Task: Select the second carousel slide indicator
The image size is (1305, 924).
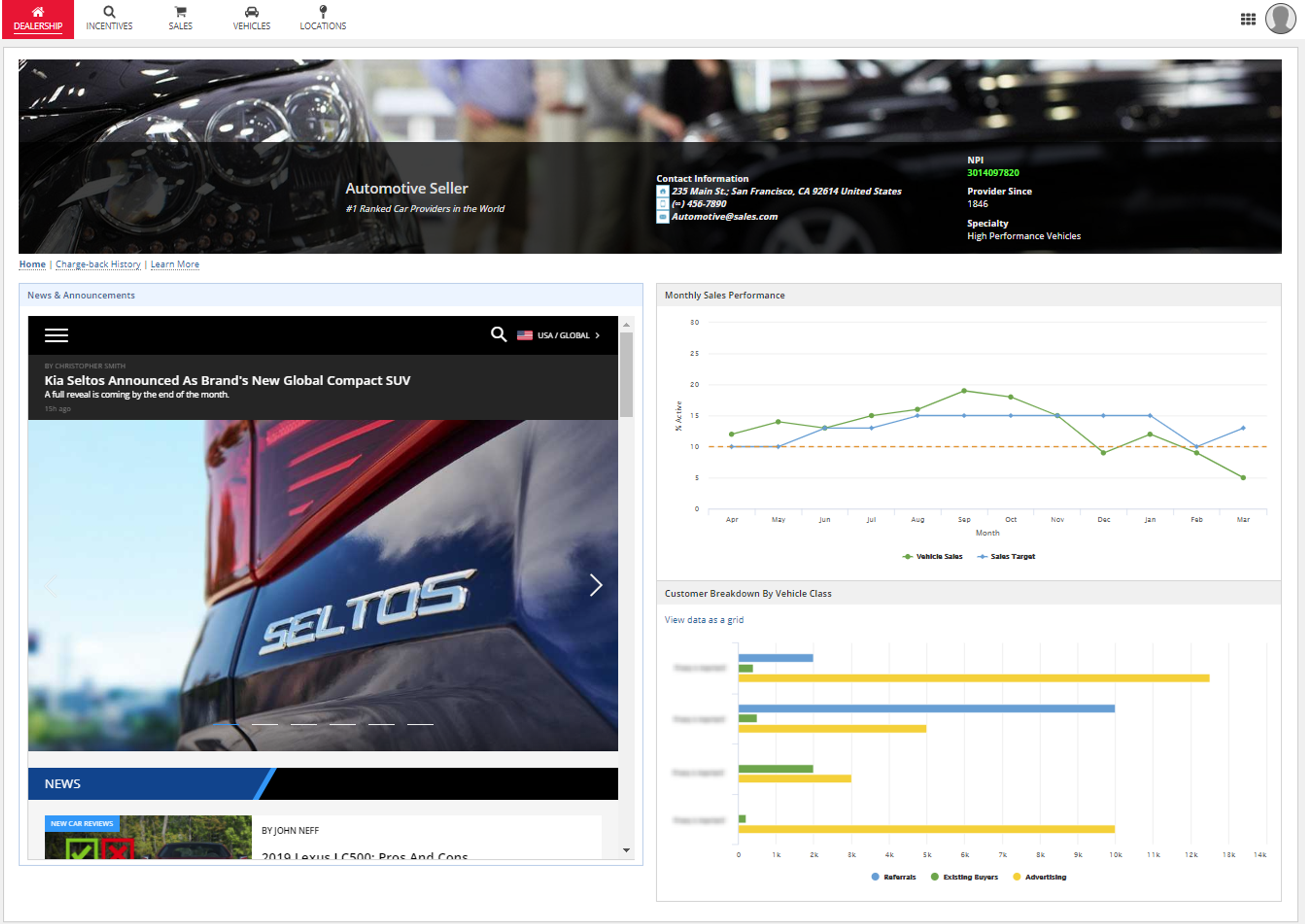Action: coord(264,724)
